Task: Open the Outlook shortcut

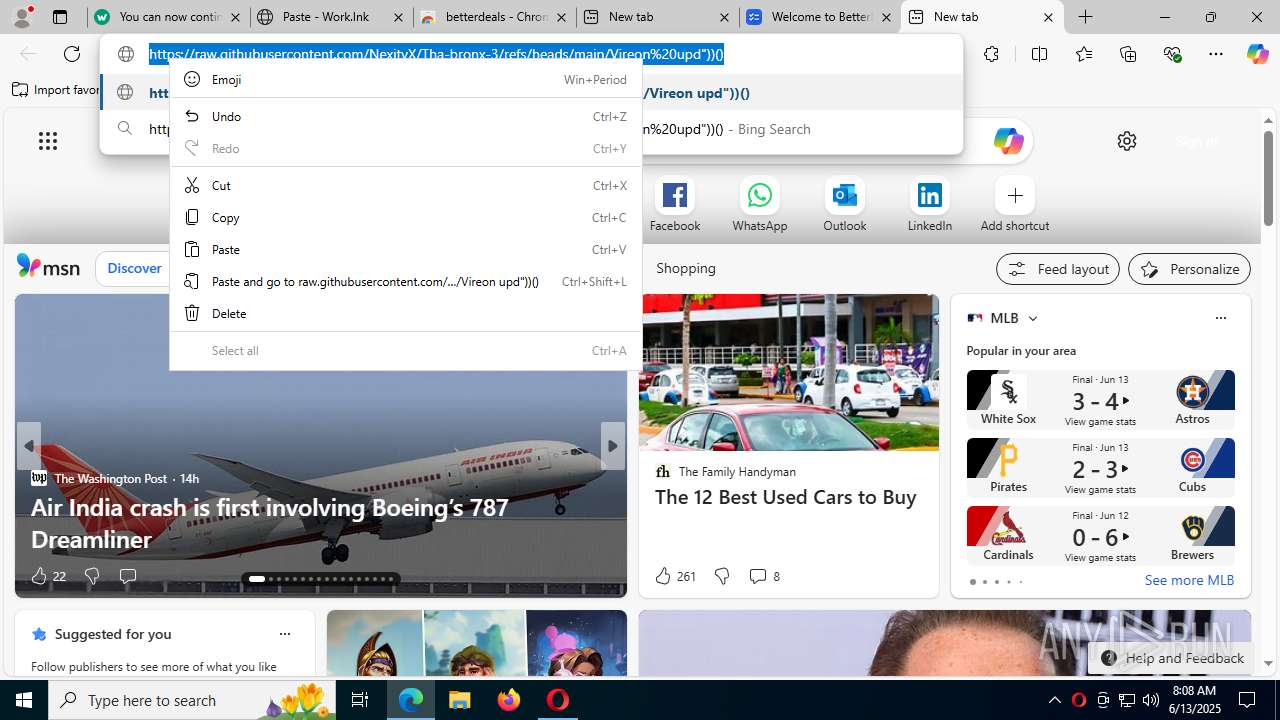Action: pyautogui.click(x=845, y=204)
